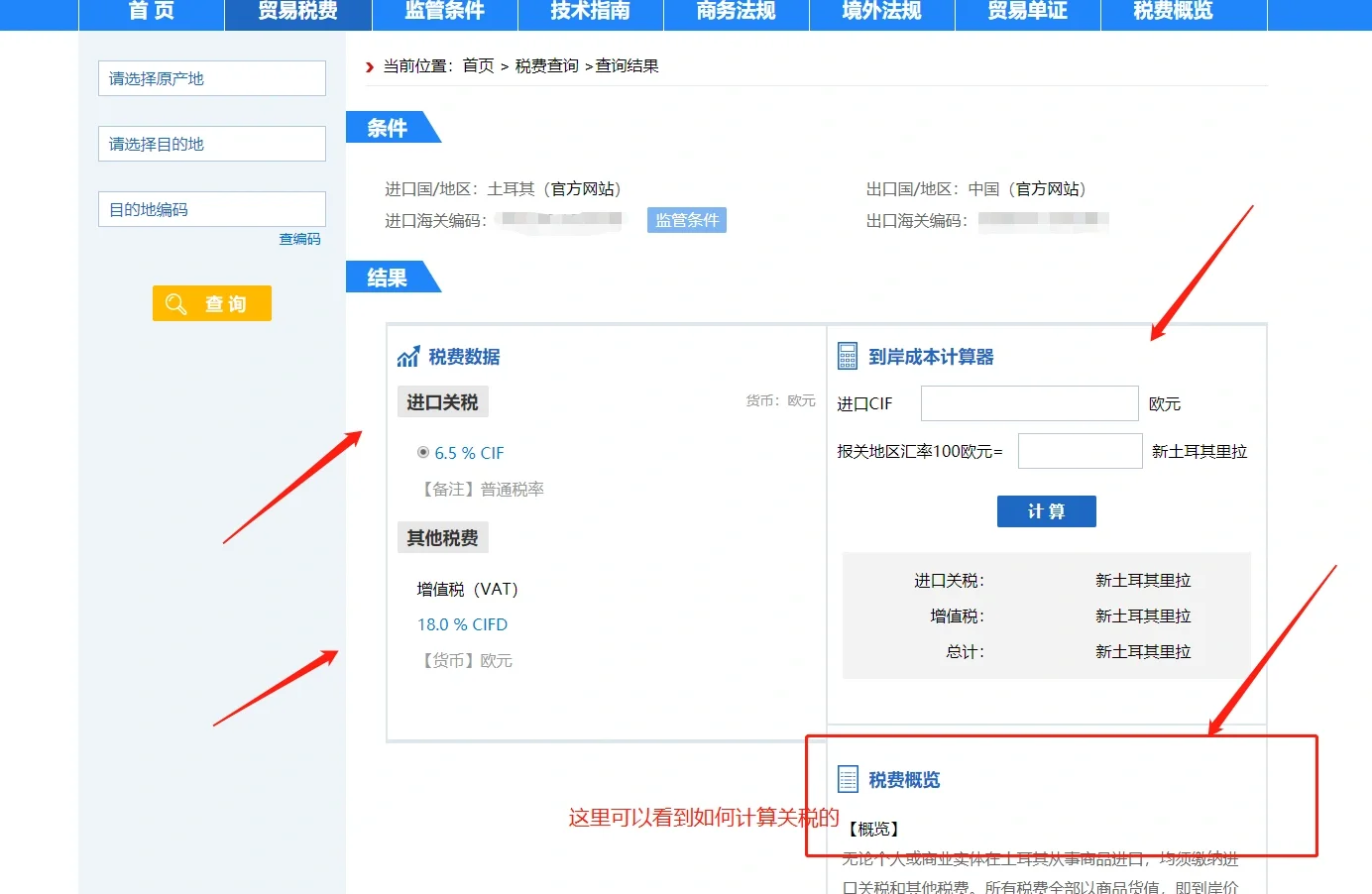Click the 进口CIF amount input field
Screen dimensions: 1372x894
[x=1030, y=403]
